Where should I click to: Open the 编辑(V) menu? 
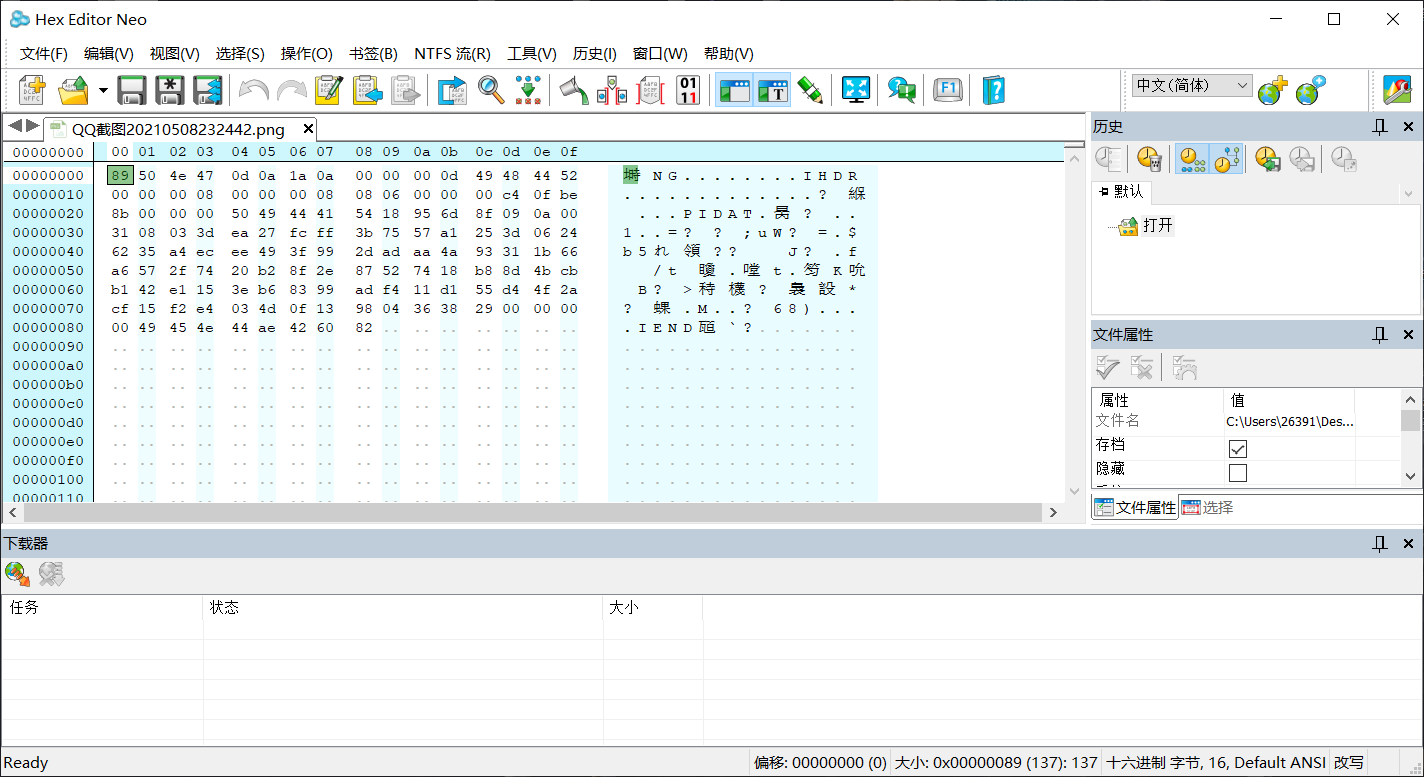[109, 54]
